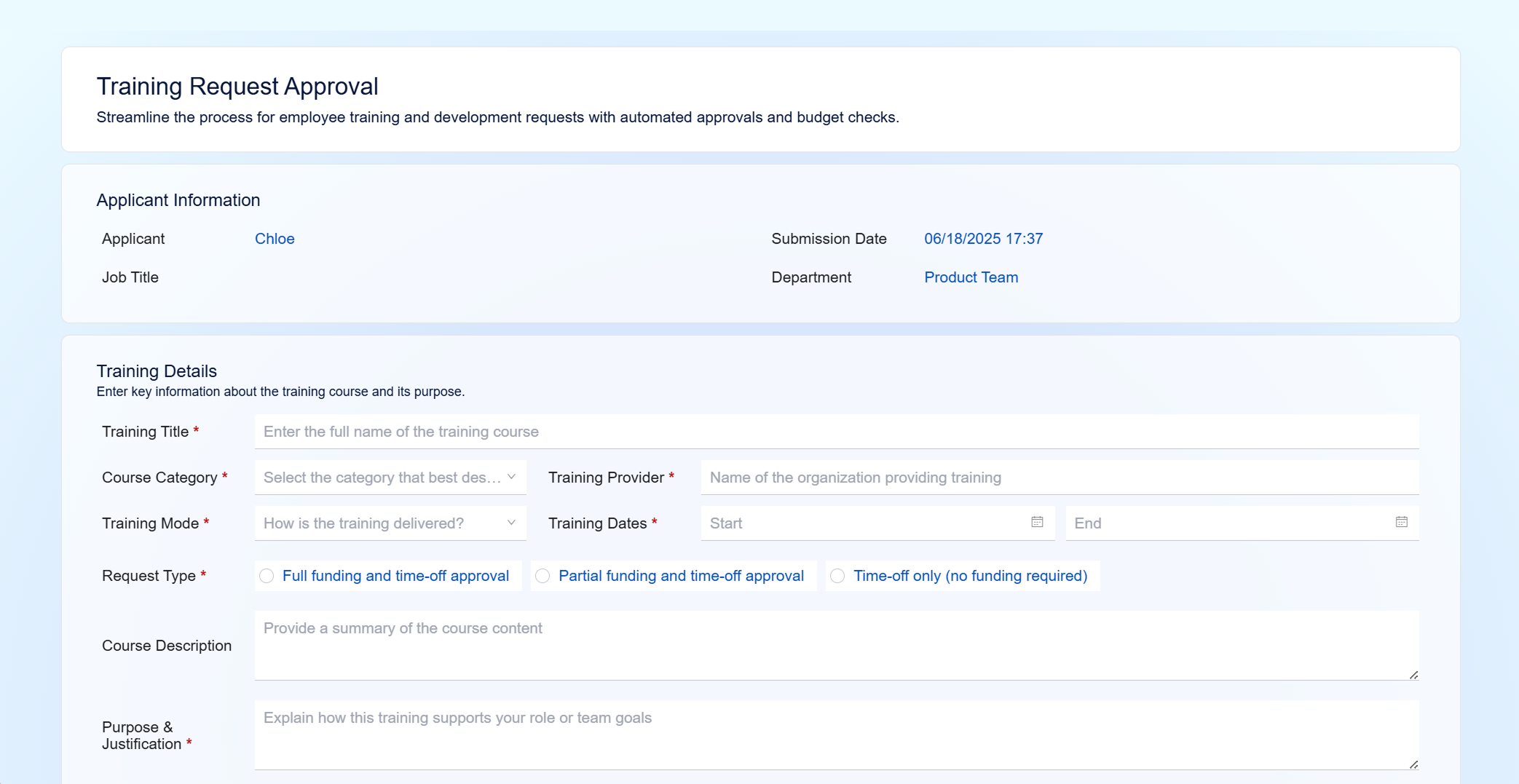Expand the Course Category dropdown
This screenshot has height=784, width=1519.
[x=390, y=478]
